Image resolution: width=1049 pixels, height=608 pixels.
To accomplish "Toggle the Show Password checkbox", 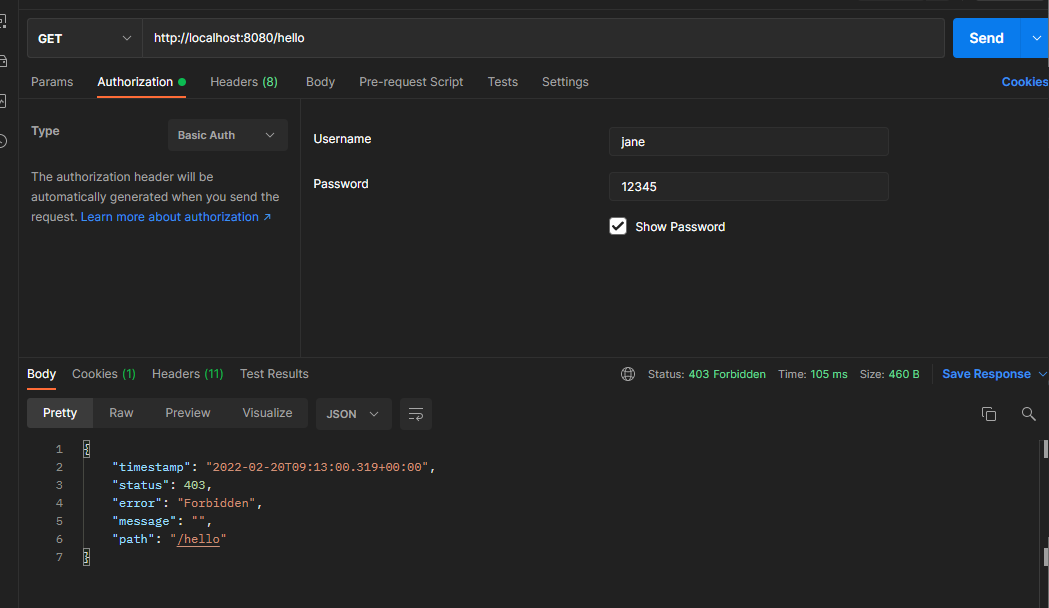I will pos(617,226).
